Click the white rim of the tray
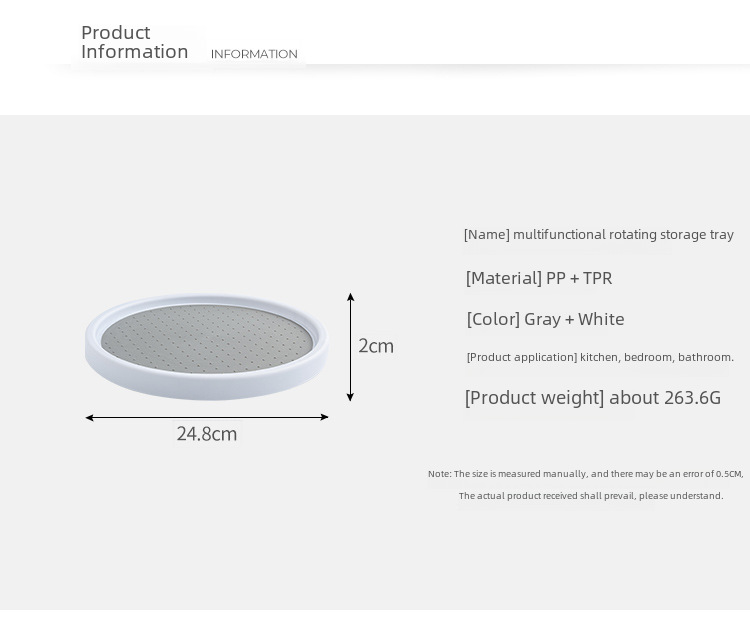The image size is (750, 617). coord(207,386)
